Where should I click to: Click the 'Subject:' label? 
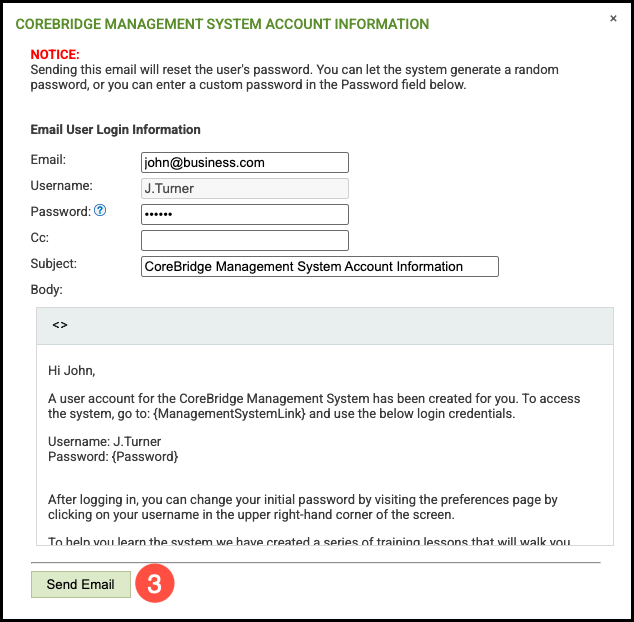53,264
